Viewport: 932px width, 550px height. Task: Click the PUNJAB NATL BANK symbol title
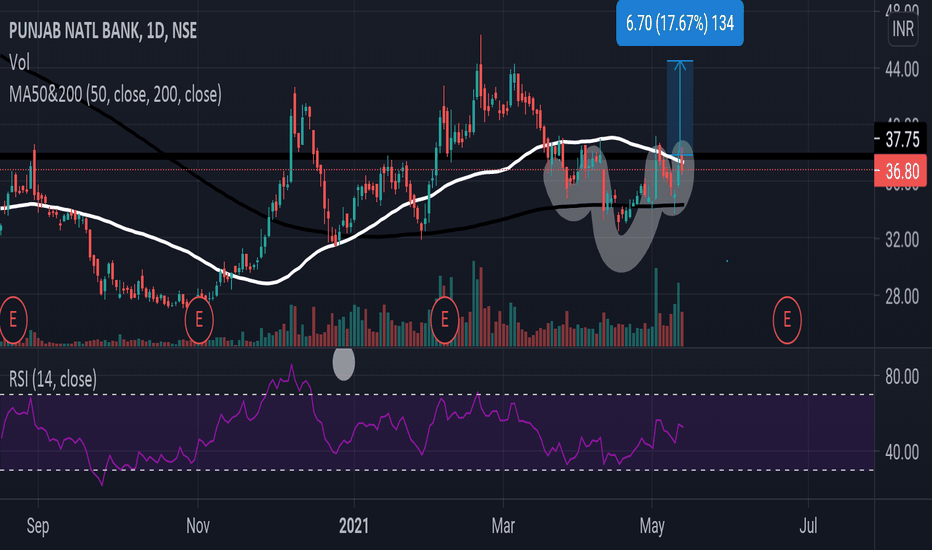pos(103,31)
